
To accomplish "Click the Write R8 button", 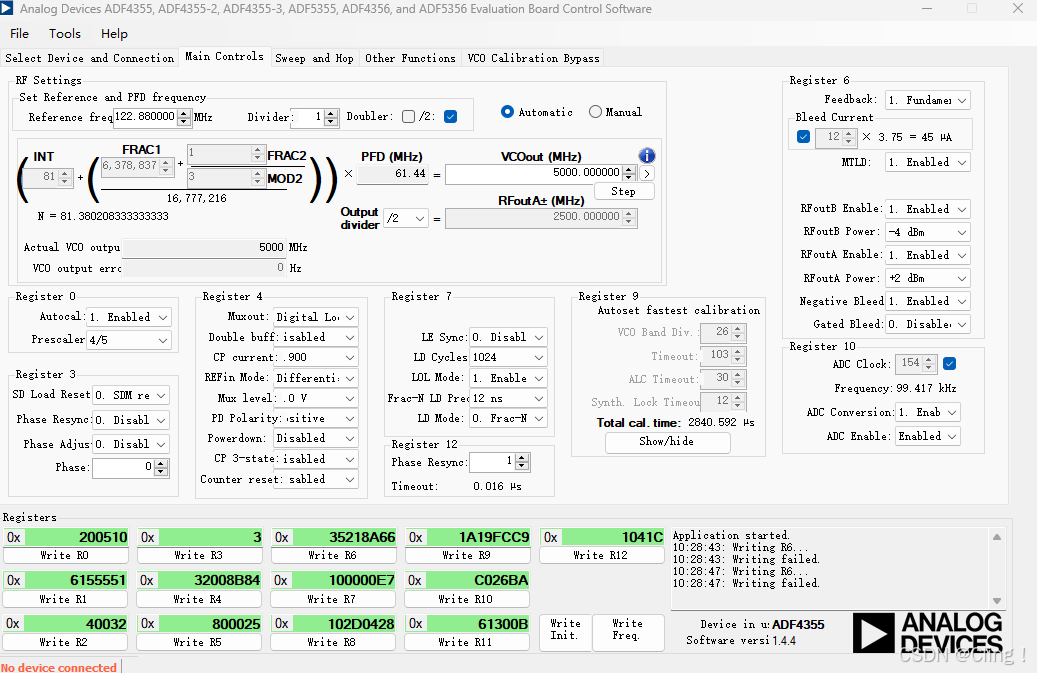I will tap(332, 642).
